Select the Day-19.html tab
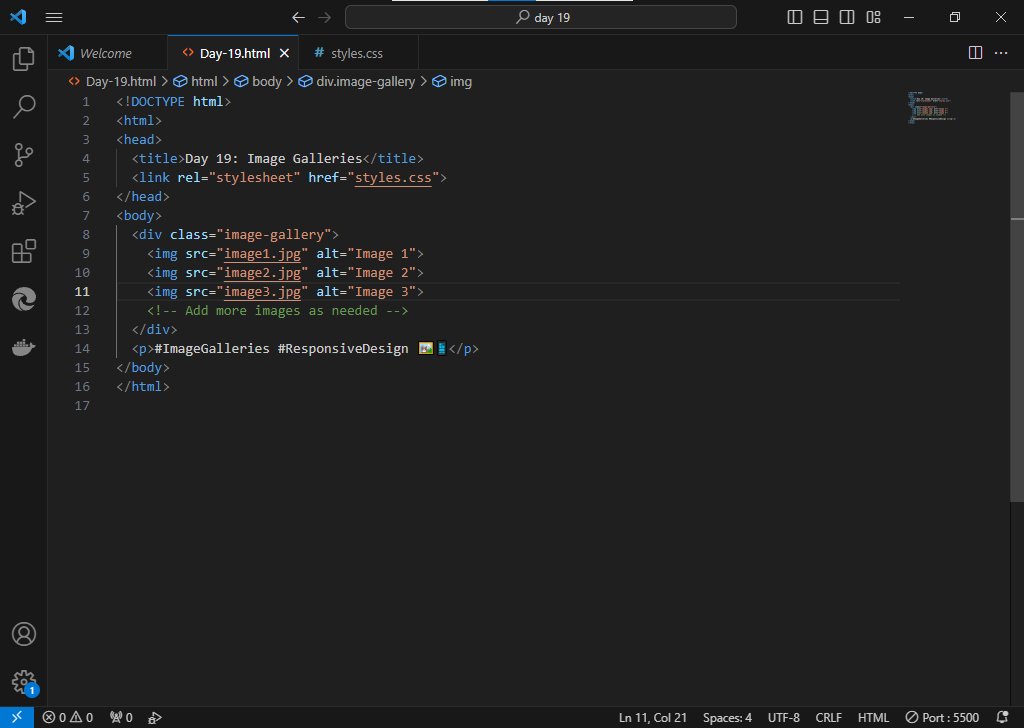 click(234, 54)
